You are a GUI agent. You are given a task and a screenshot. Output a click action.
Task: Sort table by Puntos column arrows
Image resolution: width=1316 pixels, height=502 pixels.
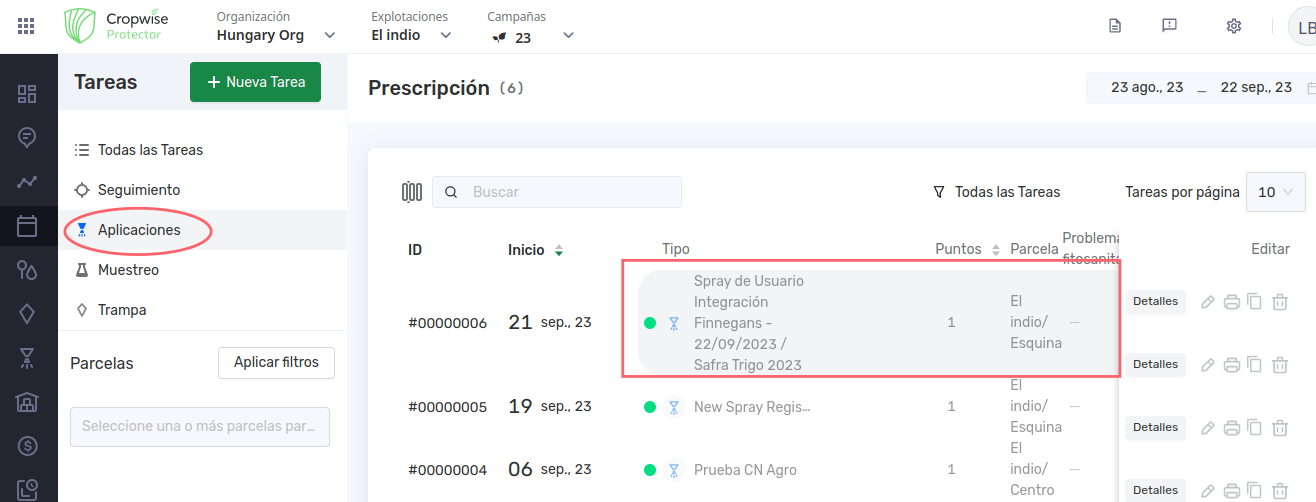point(995,250)
